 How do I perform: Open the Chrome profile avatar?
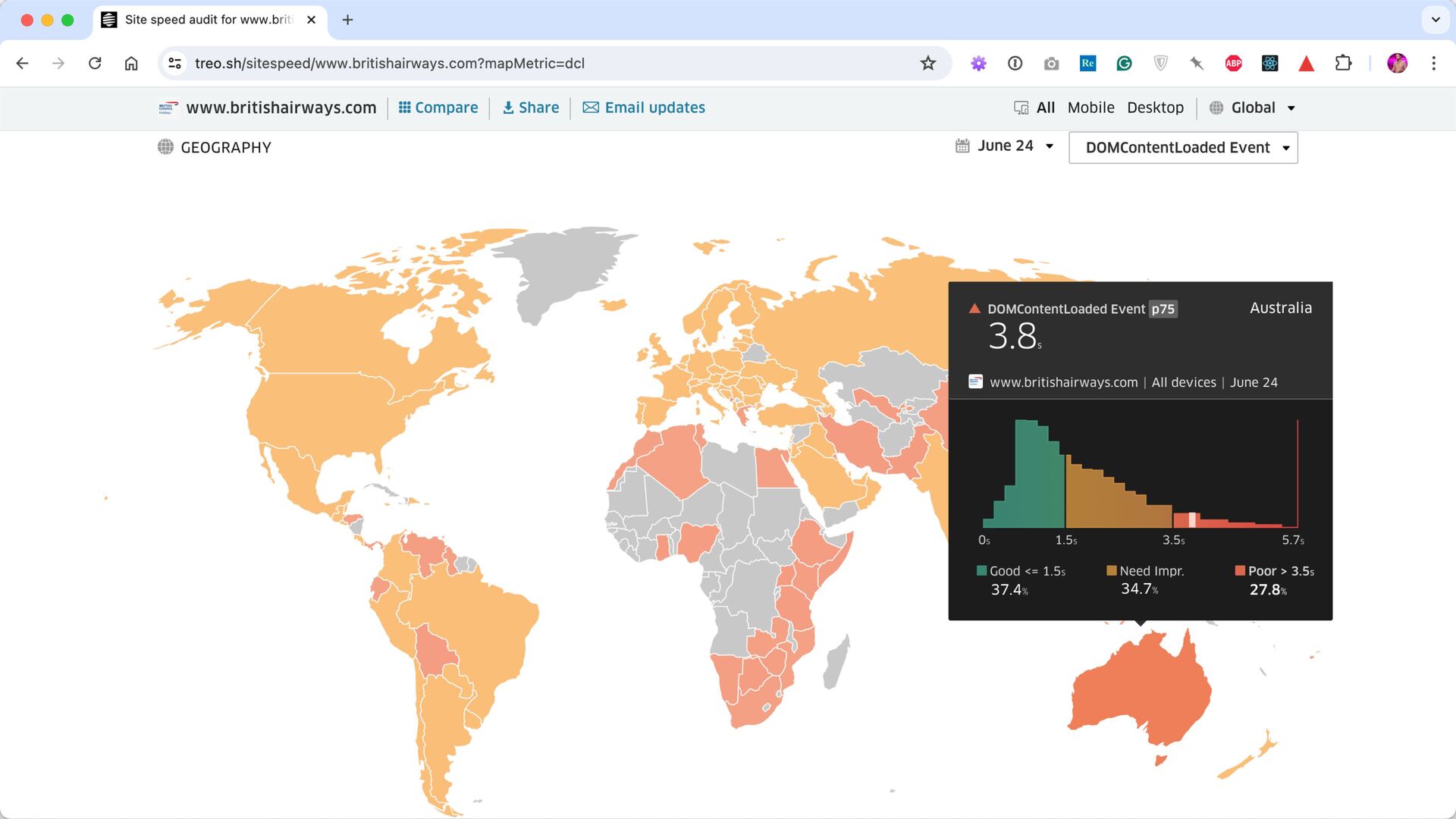tap(1398, 64)
